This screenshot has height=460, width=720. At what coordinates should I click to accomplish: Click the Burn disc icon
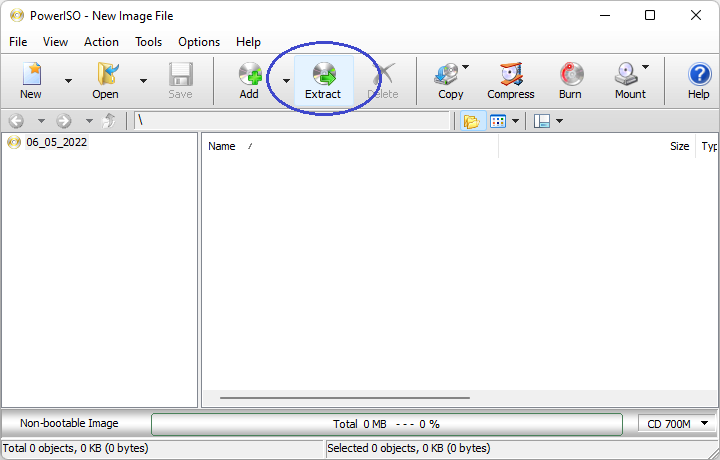[x=570, y=80]
